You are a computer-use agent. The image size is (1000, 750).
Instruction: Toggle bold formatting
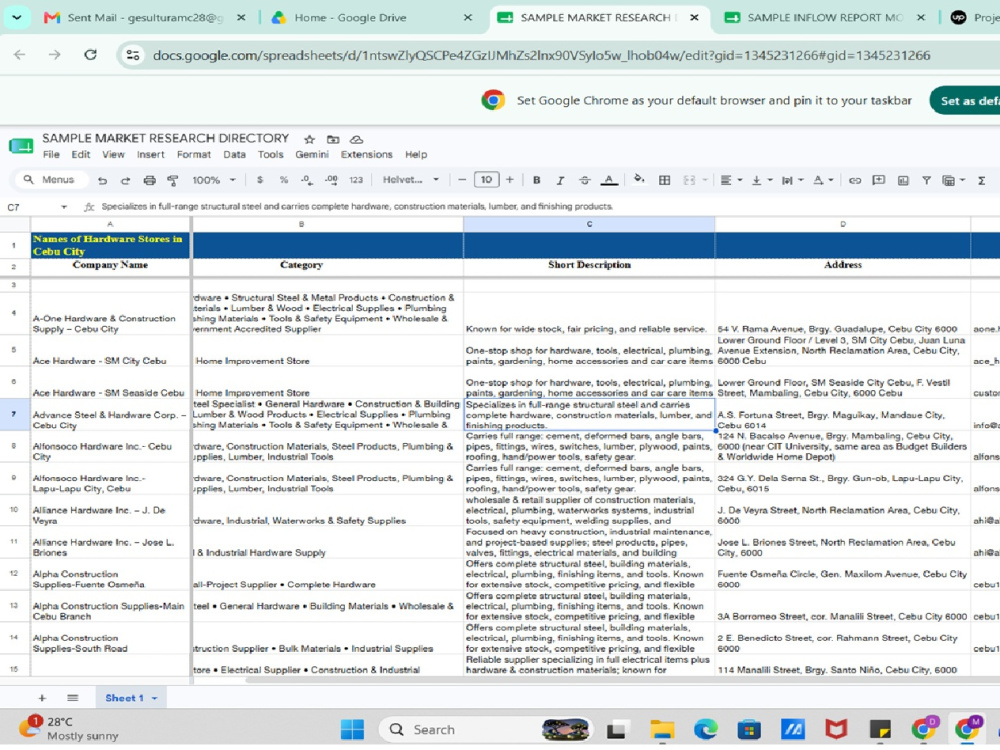[x=536, y=180]
